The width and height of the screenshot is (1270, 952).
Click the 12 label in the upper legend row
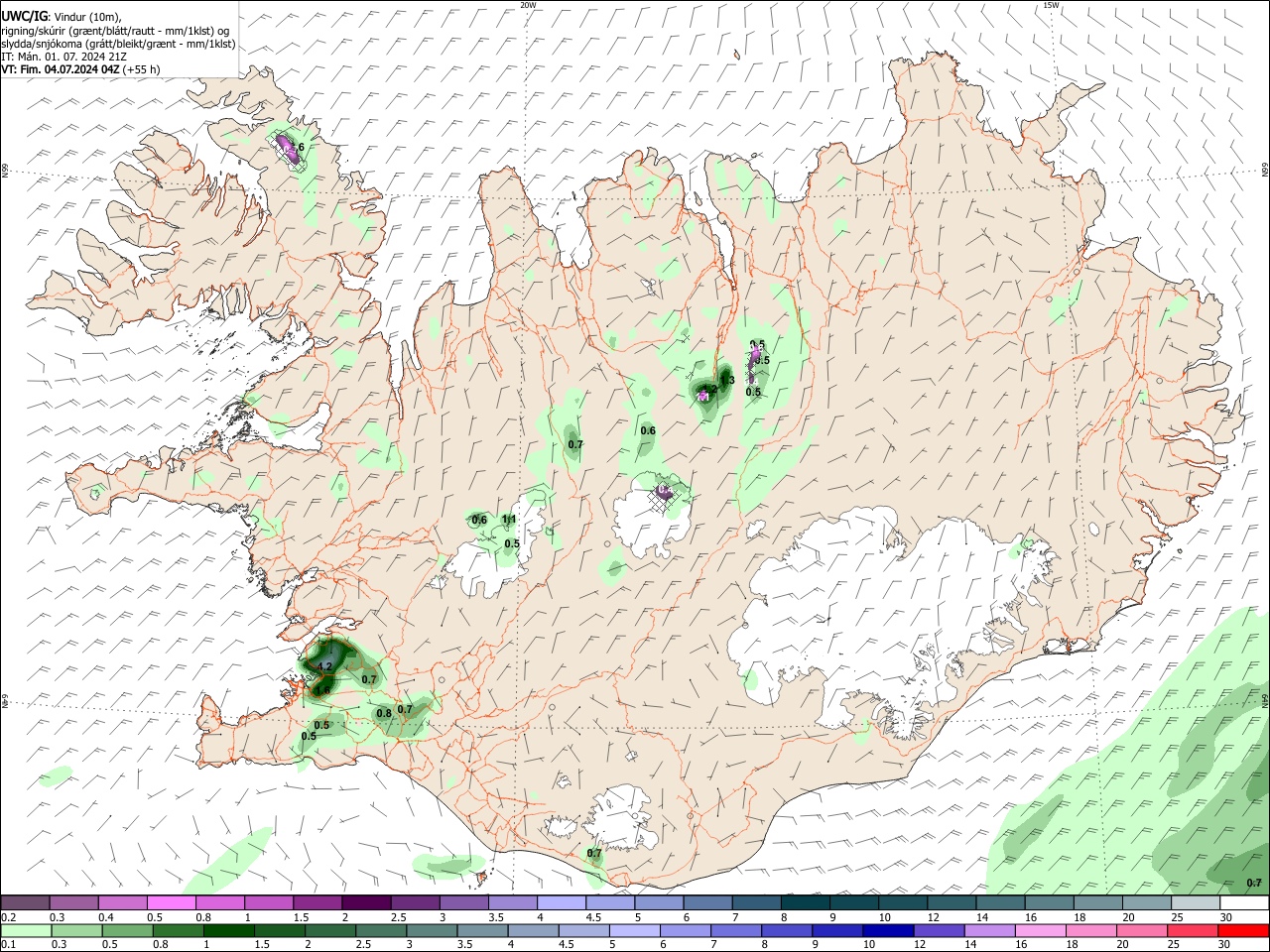click(x=933, y=917)
